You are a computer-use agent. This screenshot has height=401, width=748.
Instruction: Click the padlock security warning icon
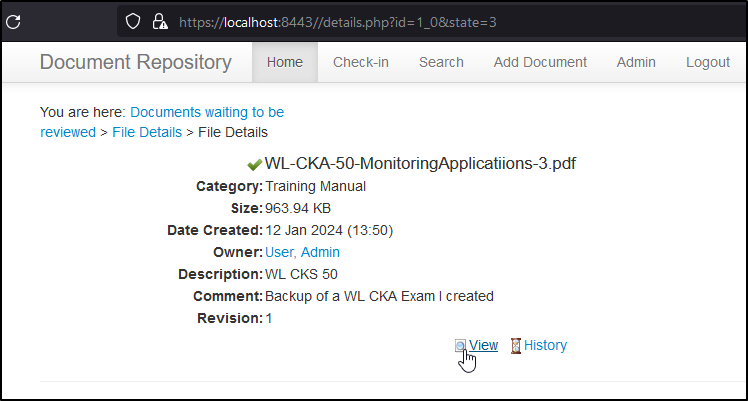click(160, 21)
